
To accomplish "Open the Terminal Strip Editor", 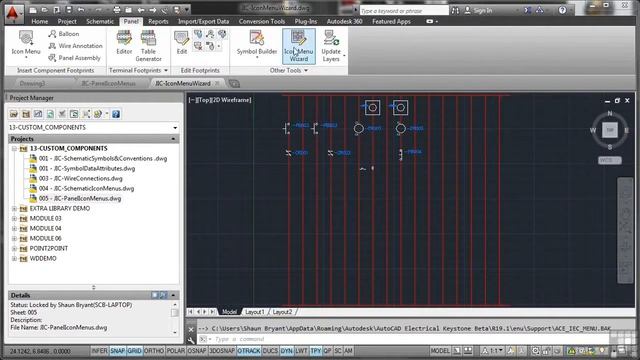I will [x=124, y=43].
